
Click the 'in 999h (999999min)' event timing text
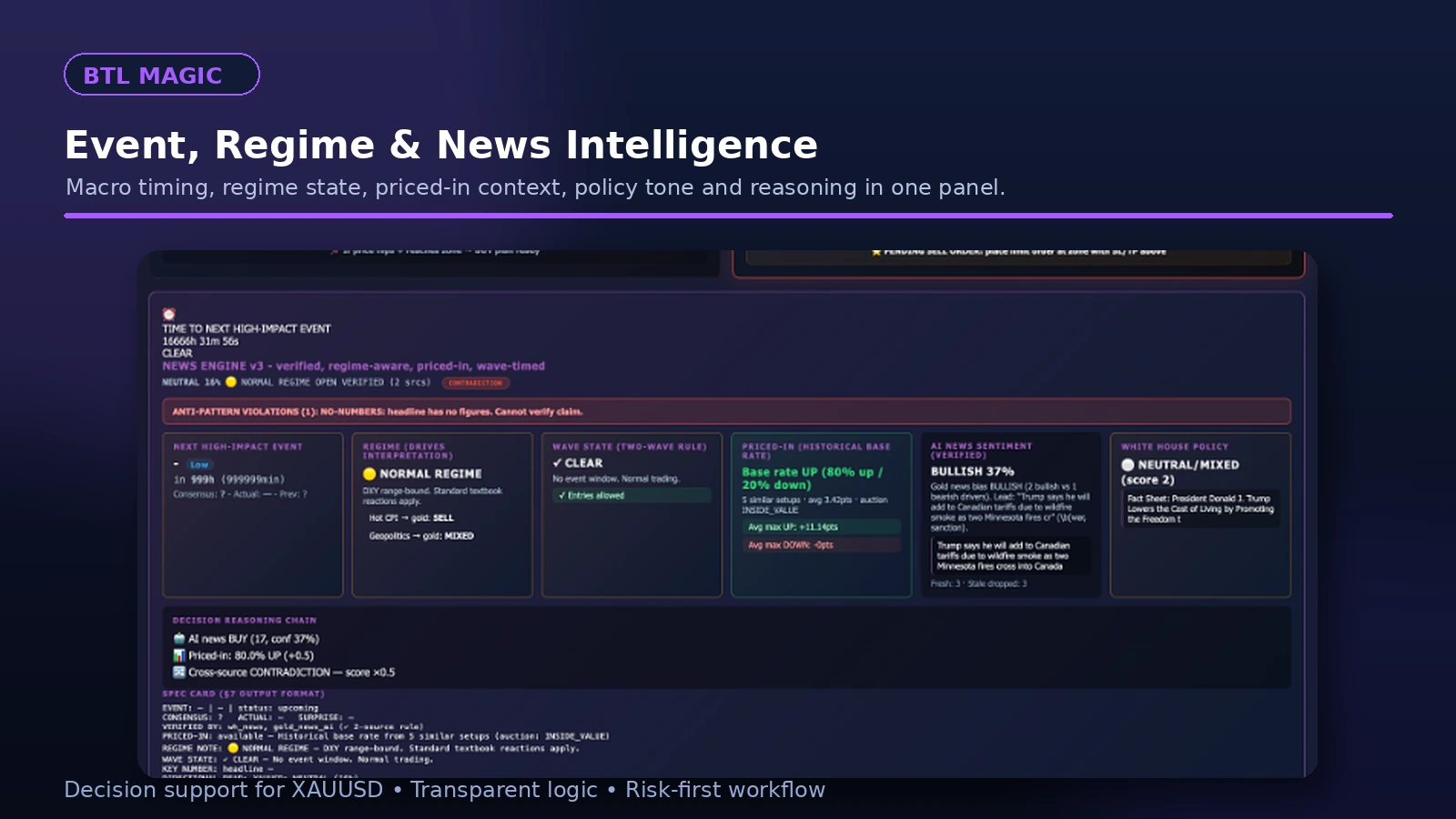coord(229,480)
